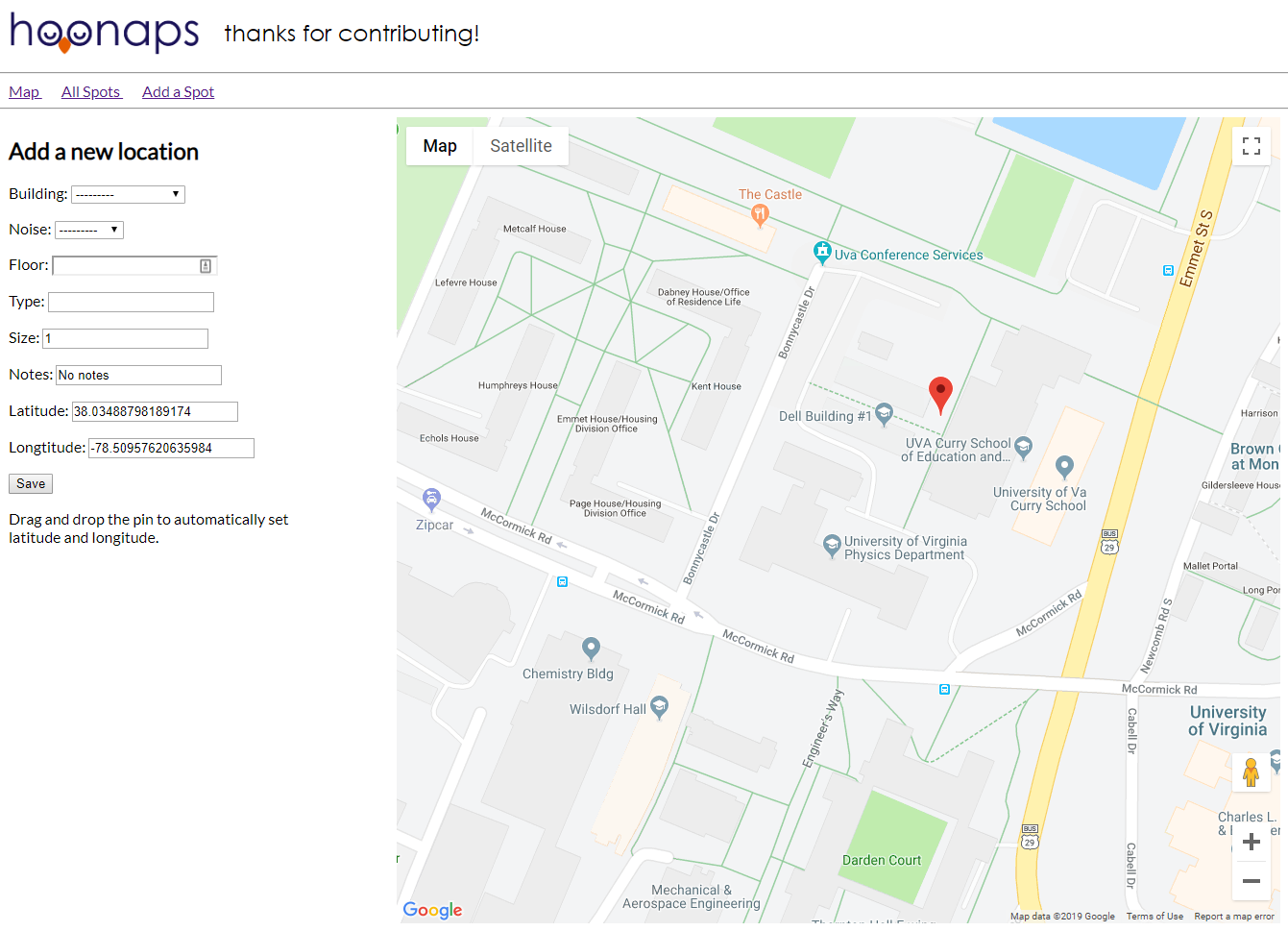Click Wilsdorf Hall marker icon
Viewport: 1288px width, 931px height.
659,708
